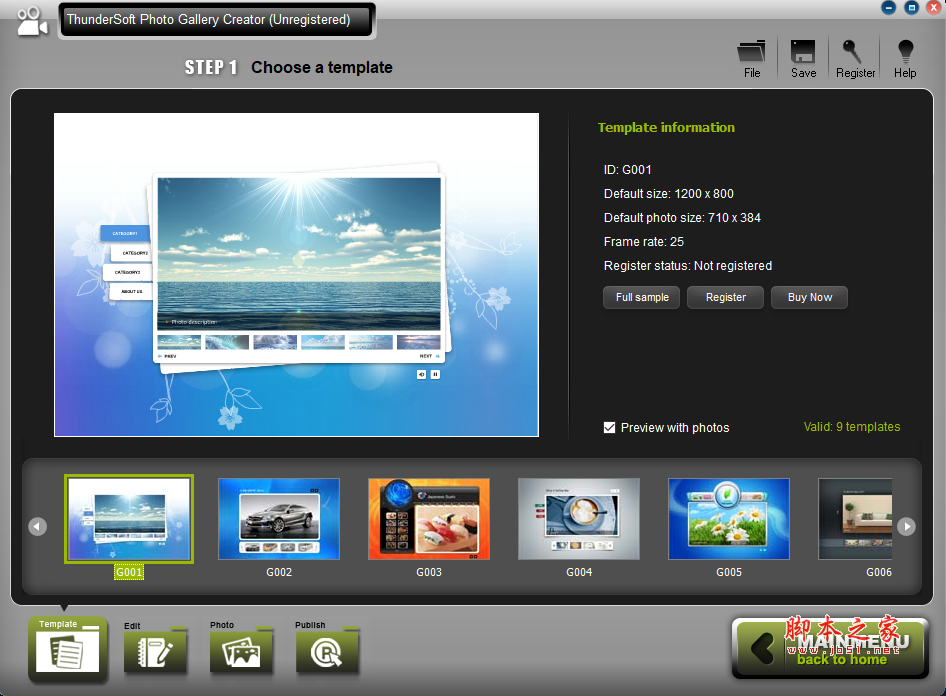The width and height of the screenshot is (946, 696).
Task: Open the Help lightbulb icon
Action: (905, 58)
